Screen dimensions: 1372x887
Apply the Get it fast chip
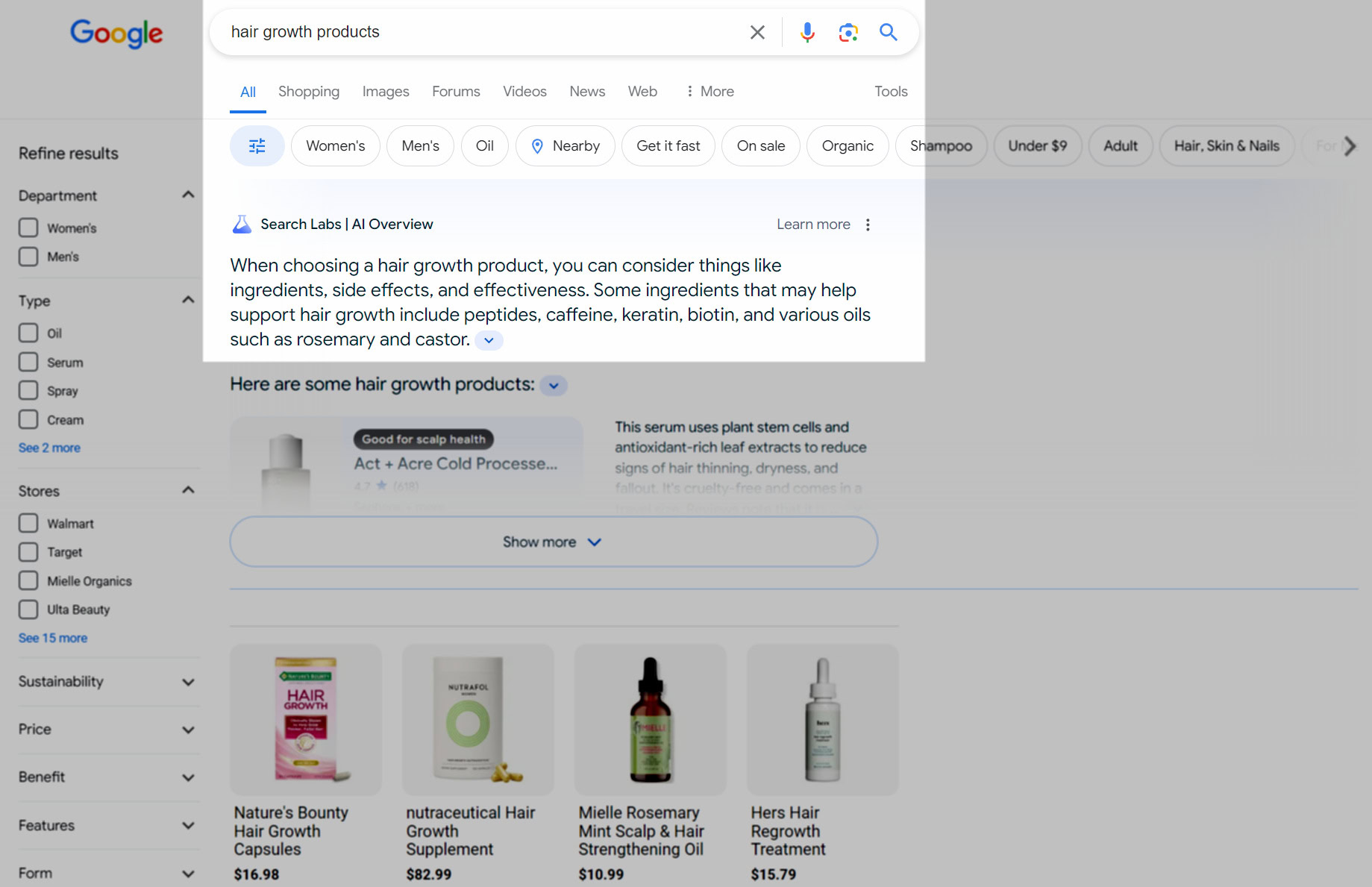(668, 146)
